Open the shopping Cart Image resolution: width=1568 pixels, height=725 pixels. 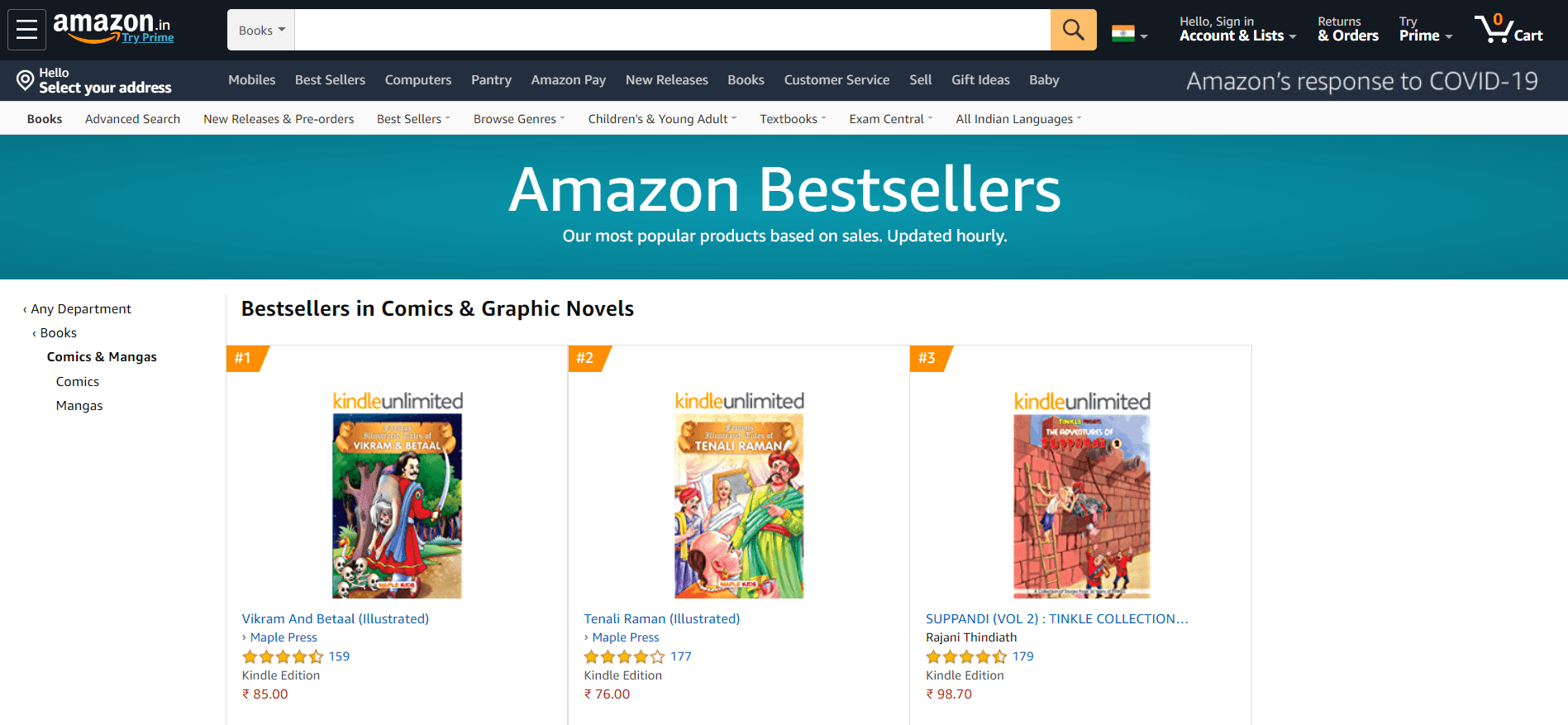1509,29
